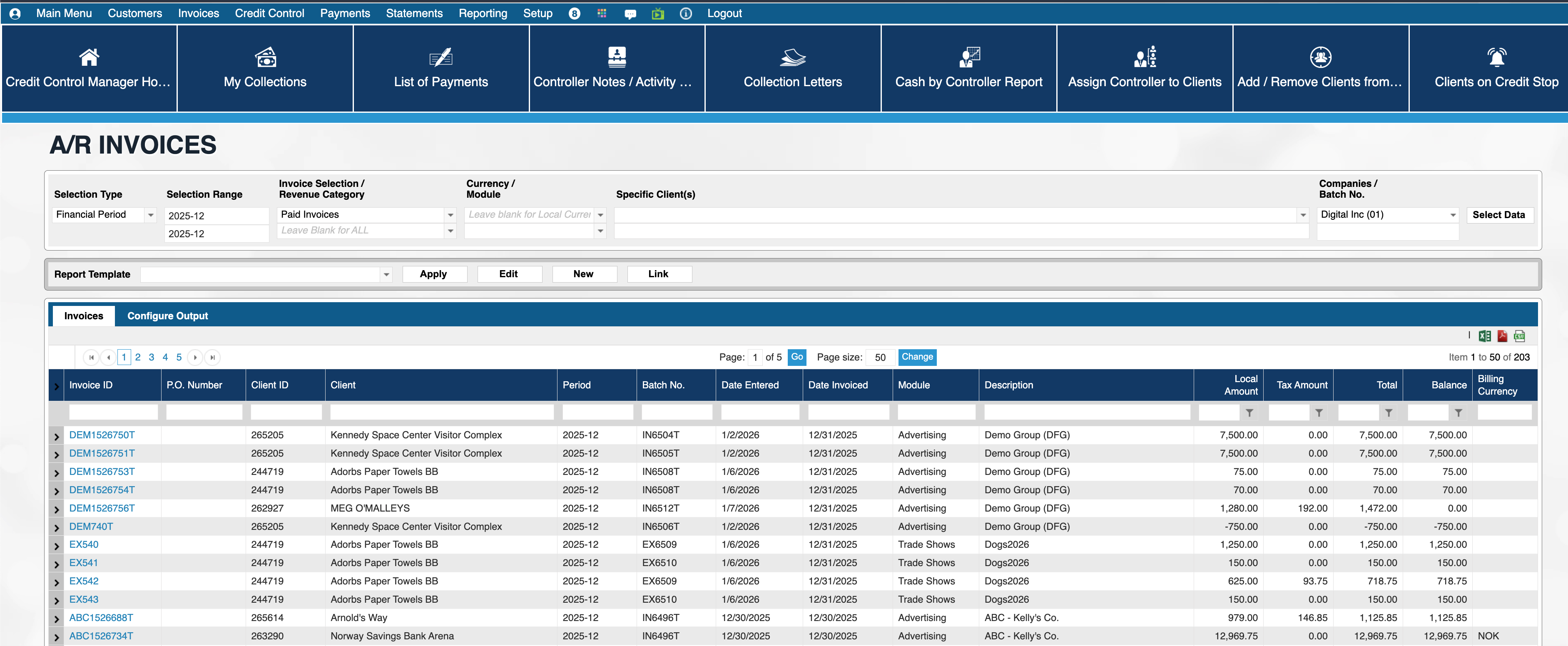Open the Collection Letters tile
Screen dimensions: 1568x646
click(x=792, y=68)
